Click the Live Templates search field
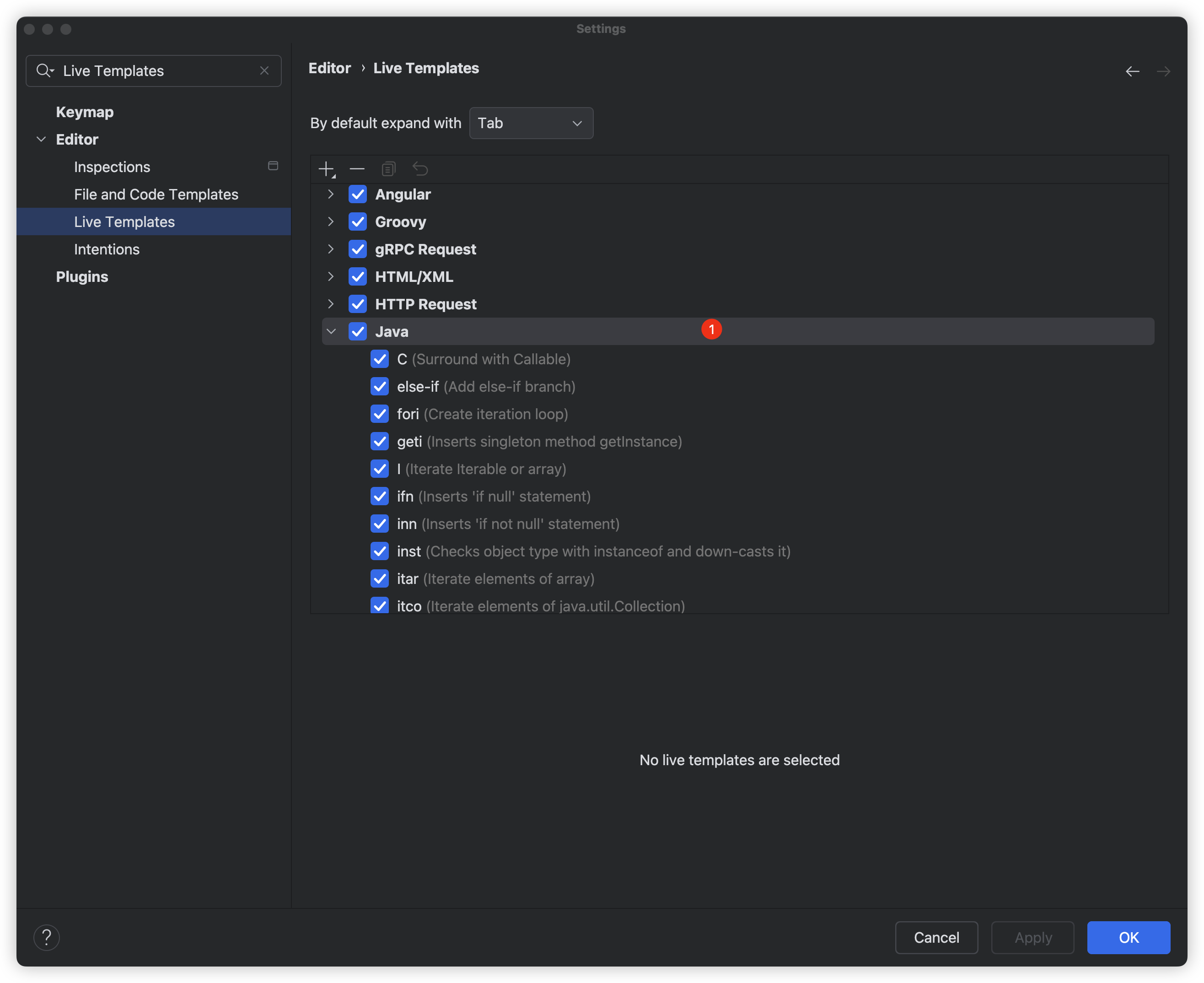 (x=153, y=71)
